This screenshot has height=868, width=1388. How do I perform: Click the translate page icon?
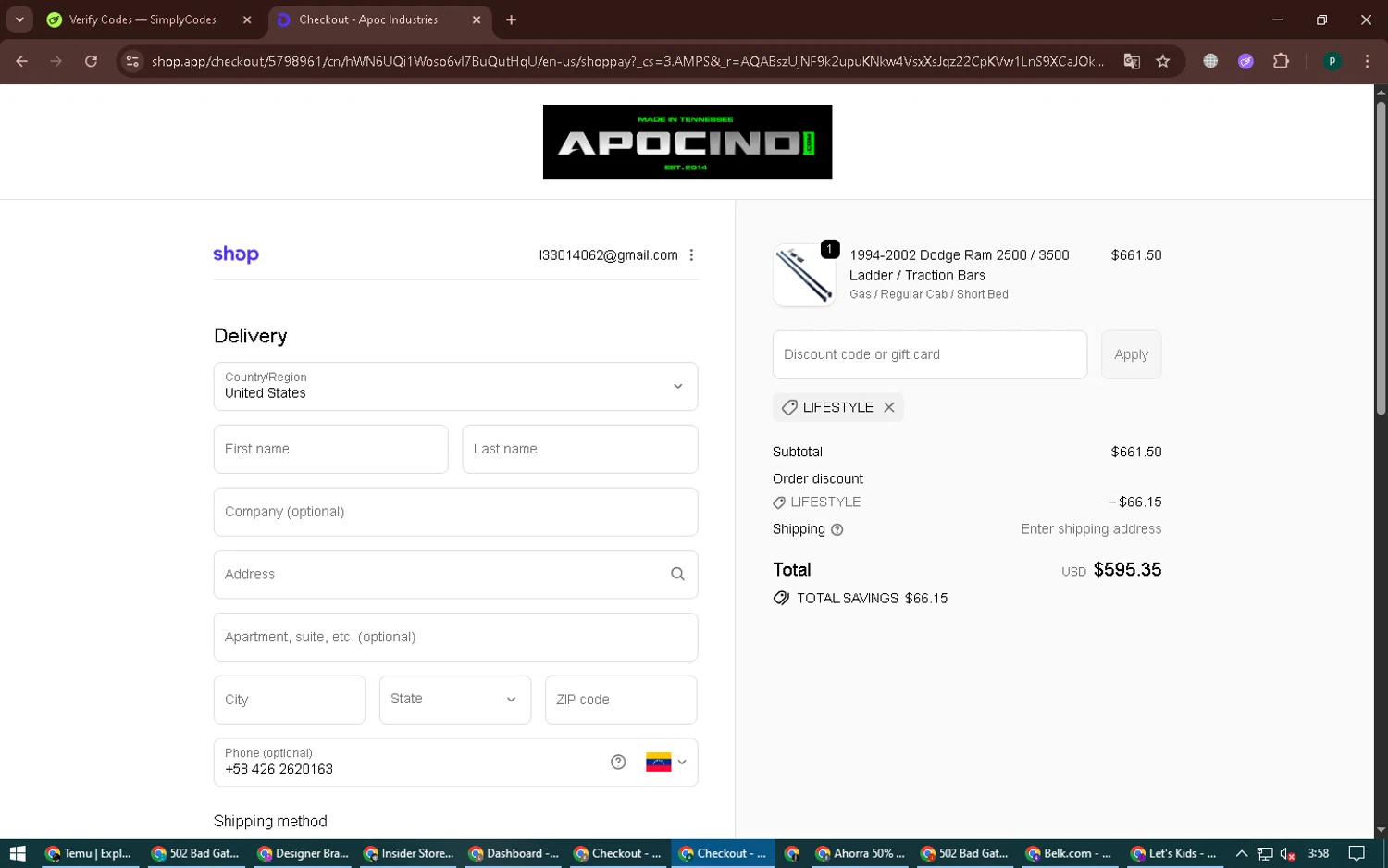(1131, 61)
